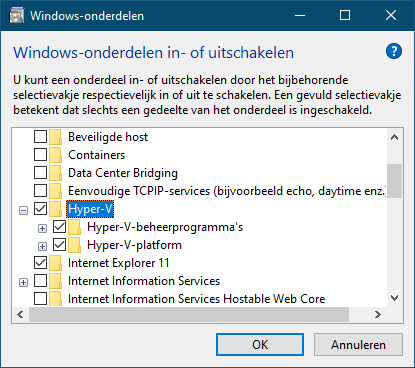Screen dimensions: 415x368
Task: Select the Eenvoudige TCPIP-services item
Action: [227, 191]
